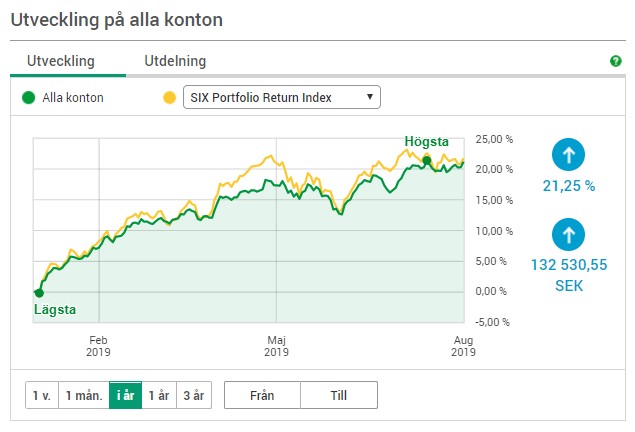Switch to the Utdelning tab
Image resolution: width=635 pixels, height=432 pixels.
[x=175, y=61]
